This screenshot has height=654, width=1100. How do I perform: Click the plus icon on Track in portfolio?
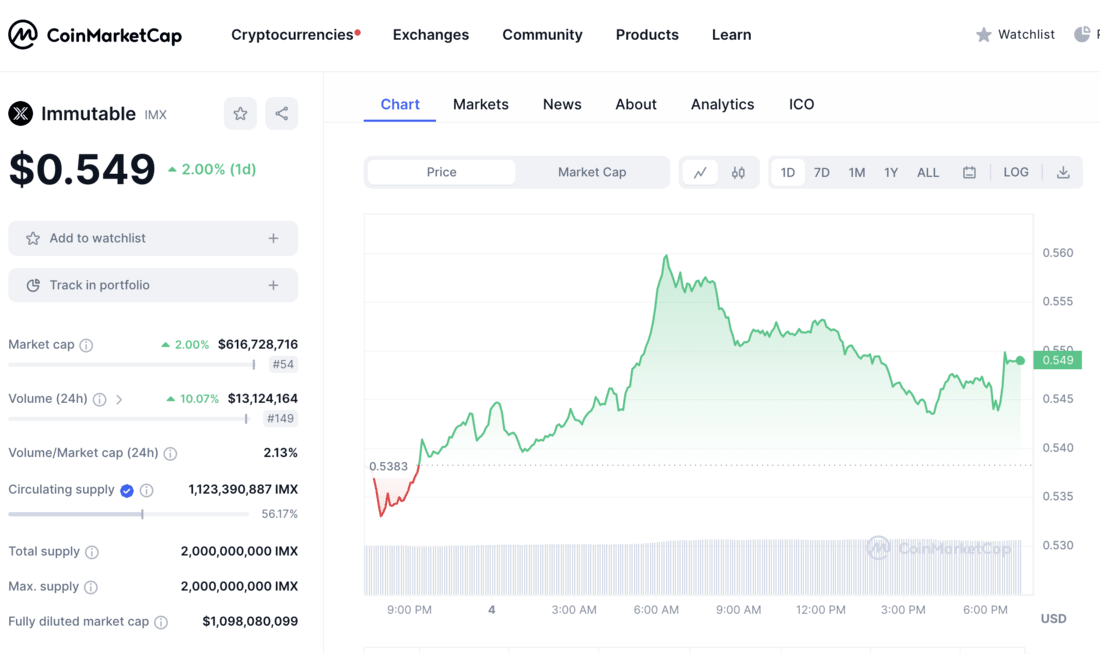(273, 286)
